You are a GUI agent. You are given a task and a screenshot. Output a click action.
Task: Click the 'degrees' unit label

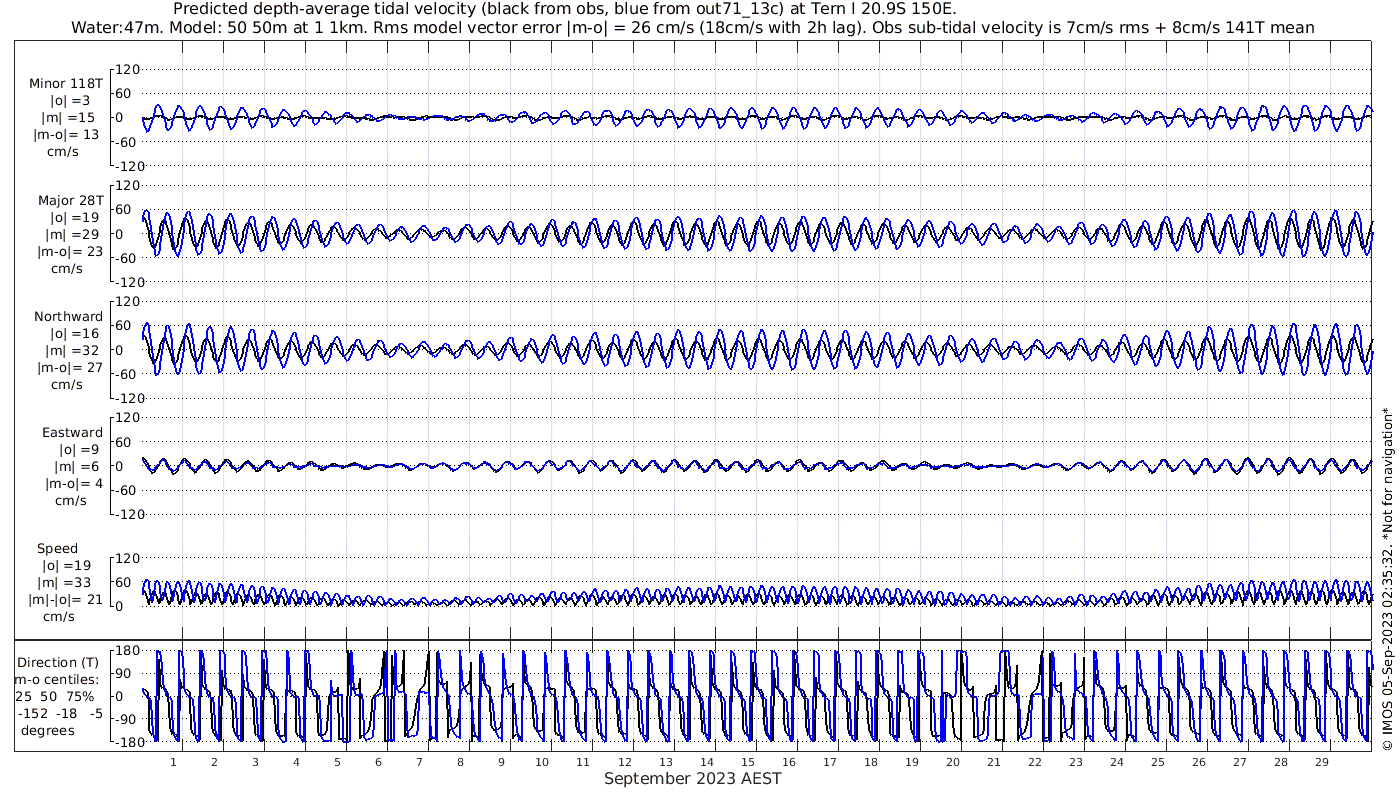pos(50,730)
